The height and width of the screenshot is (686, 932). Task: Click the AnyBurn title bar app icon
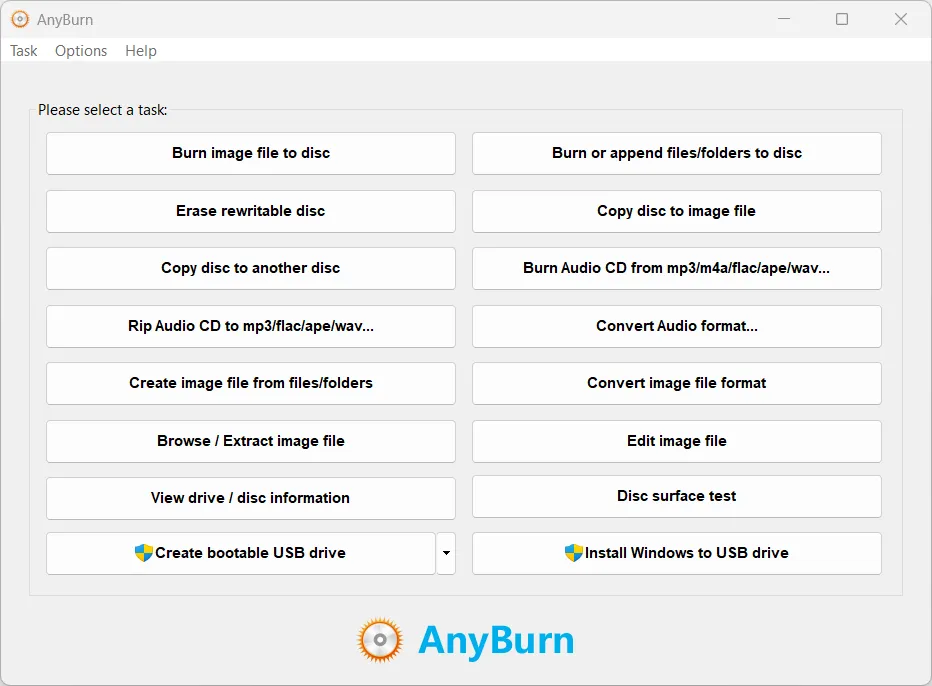pos(20,20)
